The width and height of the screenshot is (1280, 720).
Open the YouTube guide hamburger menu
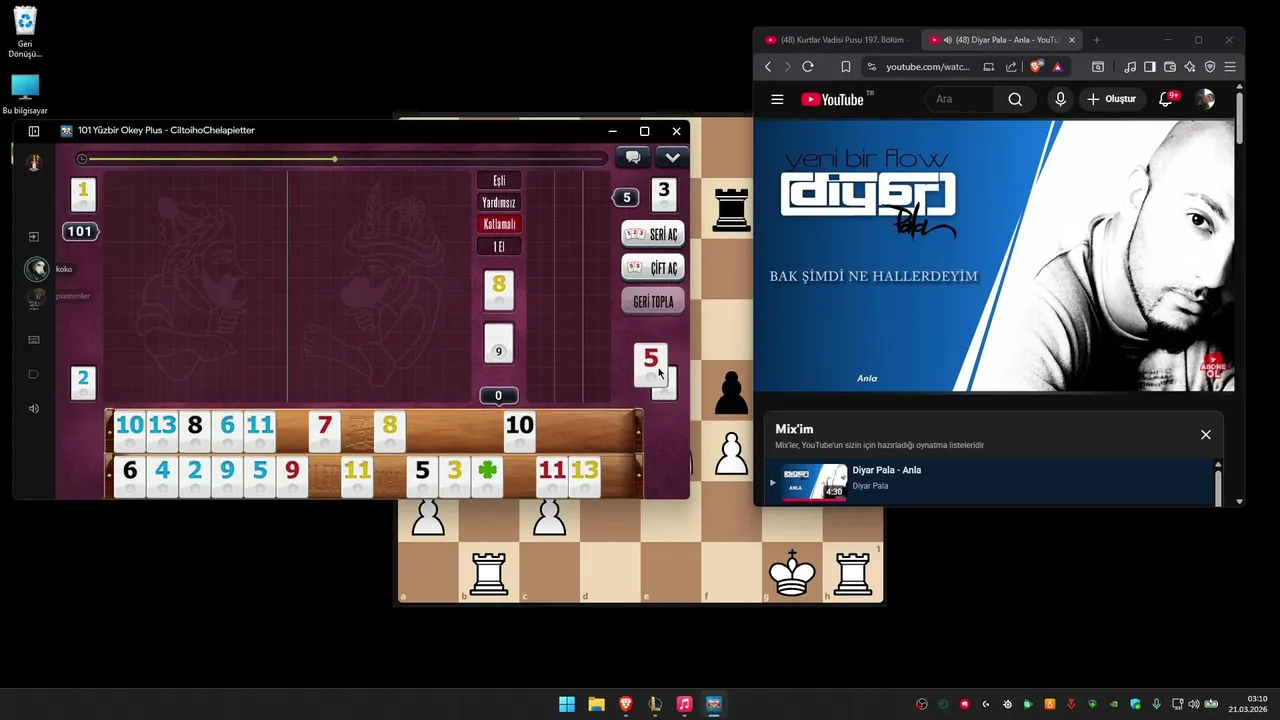[x=777, y=99]
